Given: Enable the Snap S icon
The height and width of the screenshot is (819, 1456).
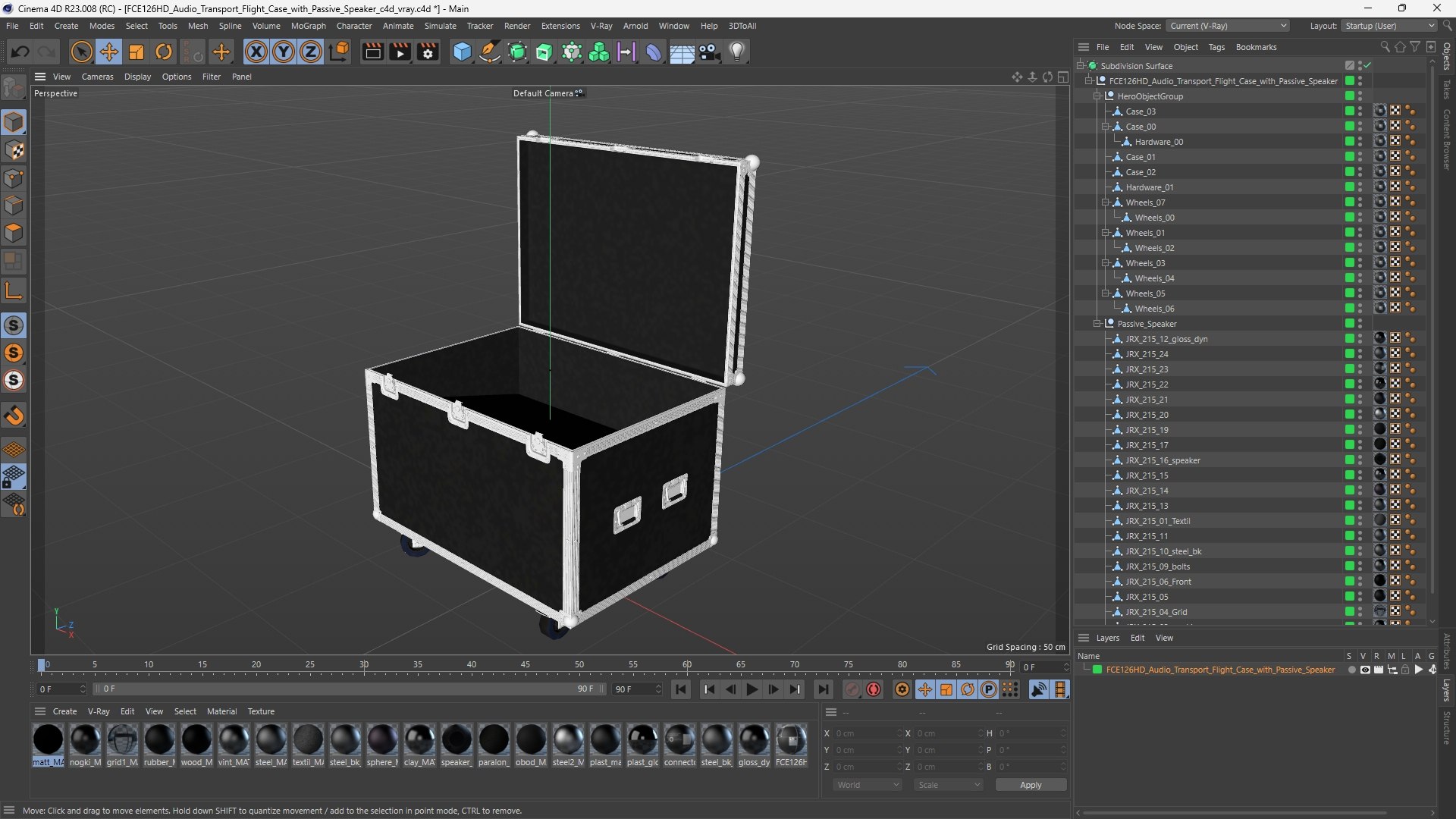Looking at the screenshot, I should click(x=14, y=325).
